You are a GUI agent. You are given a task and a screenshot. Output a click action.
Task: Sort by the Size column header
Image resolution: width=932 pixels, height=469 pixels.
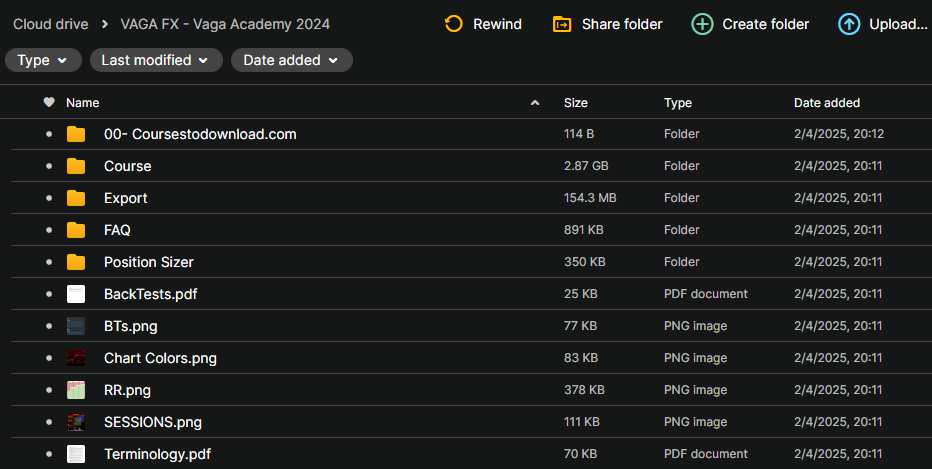[x=575, y=103]
